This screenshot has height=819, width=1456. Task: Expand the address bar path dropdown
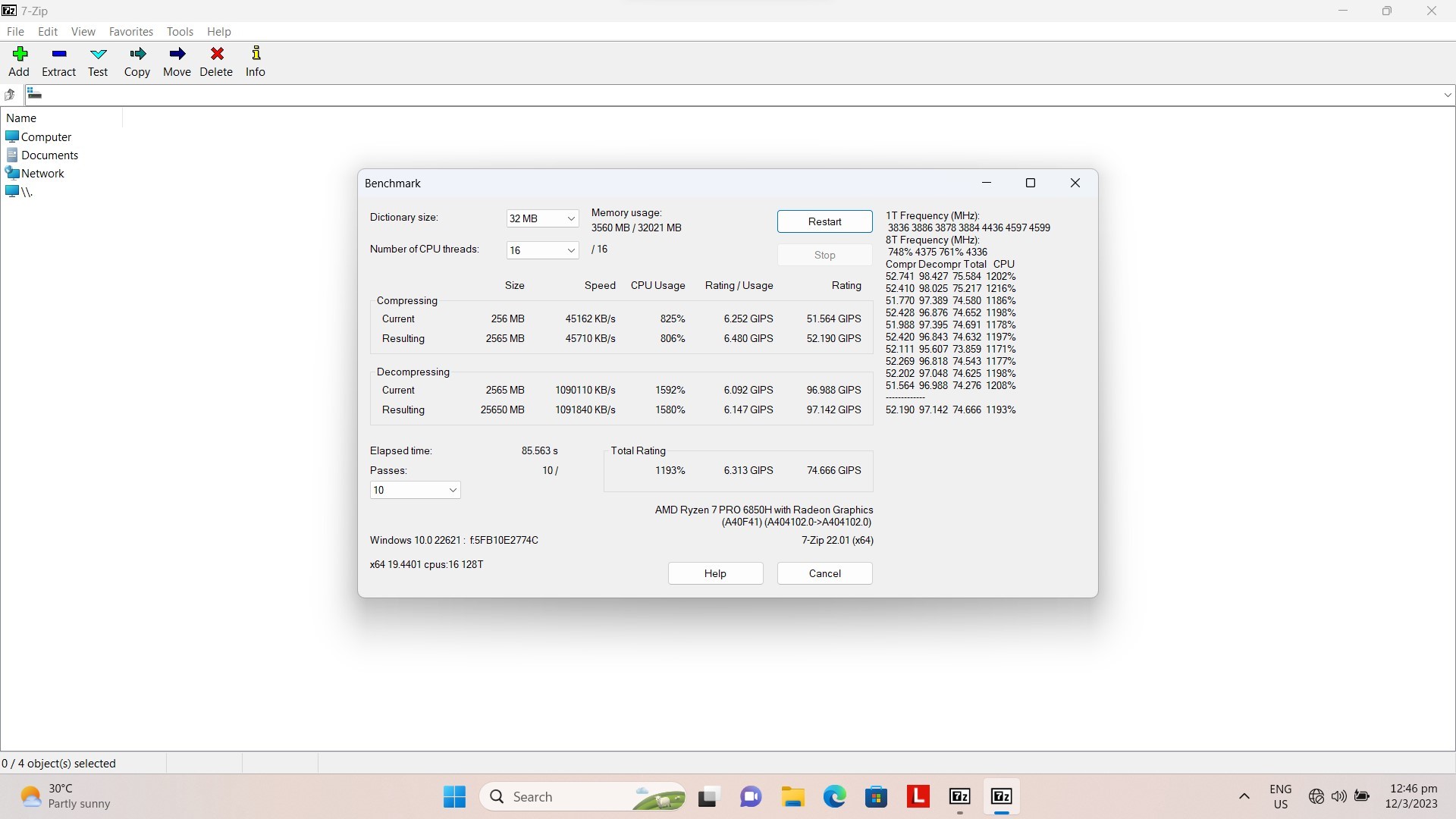[1447, 95]
